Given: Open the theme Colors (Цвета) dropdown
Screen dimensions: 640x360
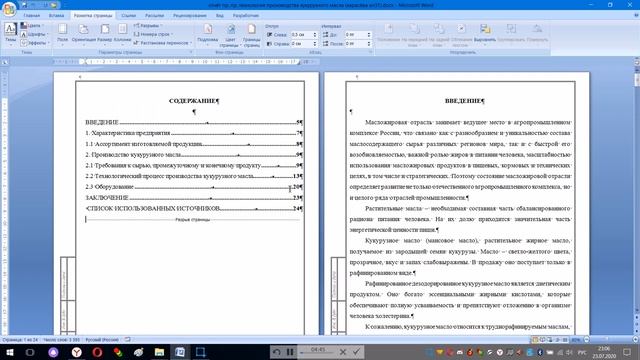Looking at the screenshot, I should click(x=33, y=26).
